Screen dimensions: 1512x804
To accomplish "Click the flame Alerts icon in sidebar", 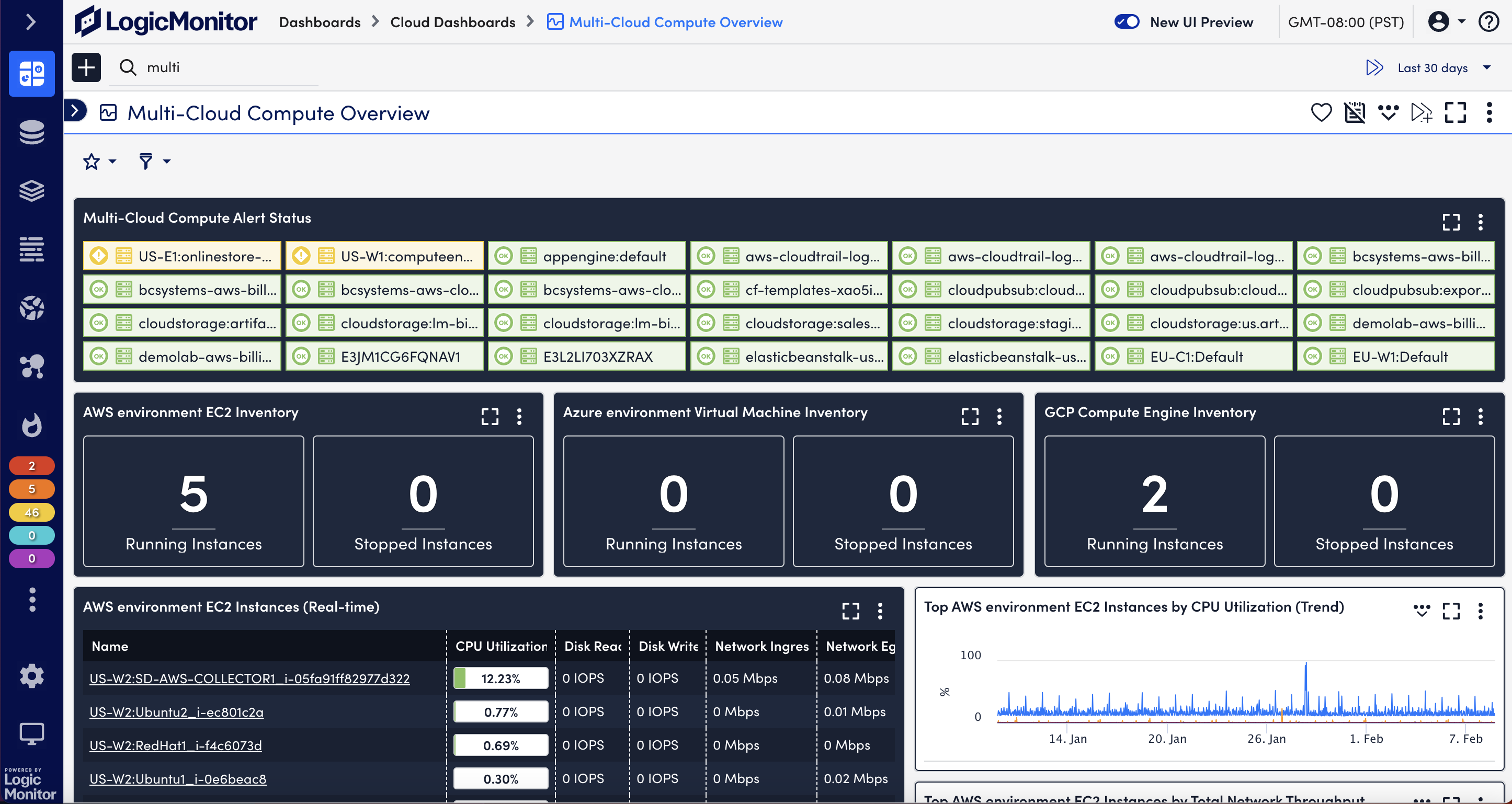I will click(32, 425).
